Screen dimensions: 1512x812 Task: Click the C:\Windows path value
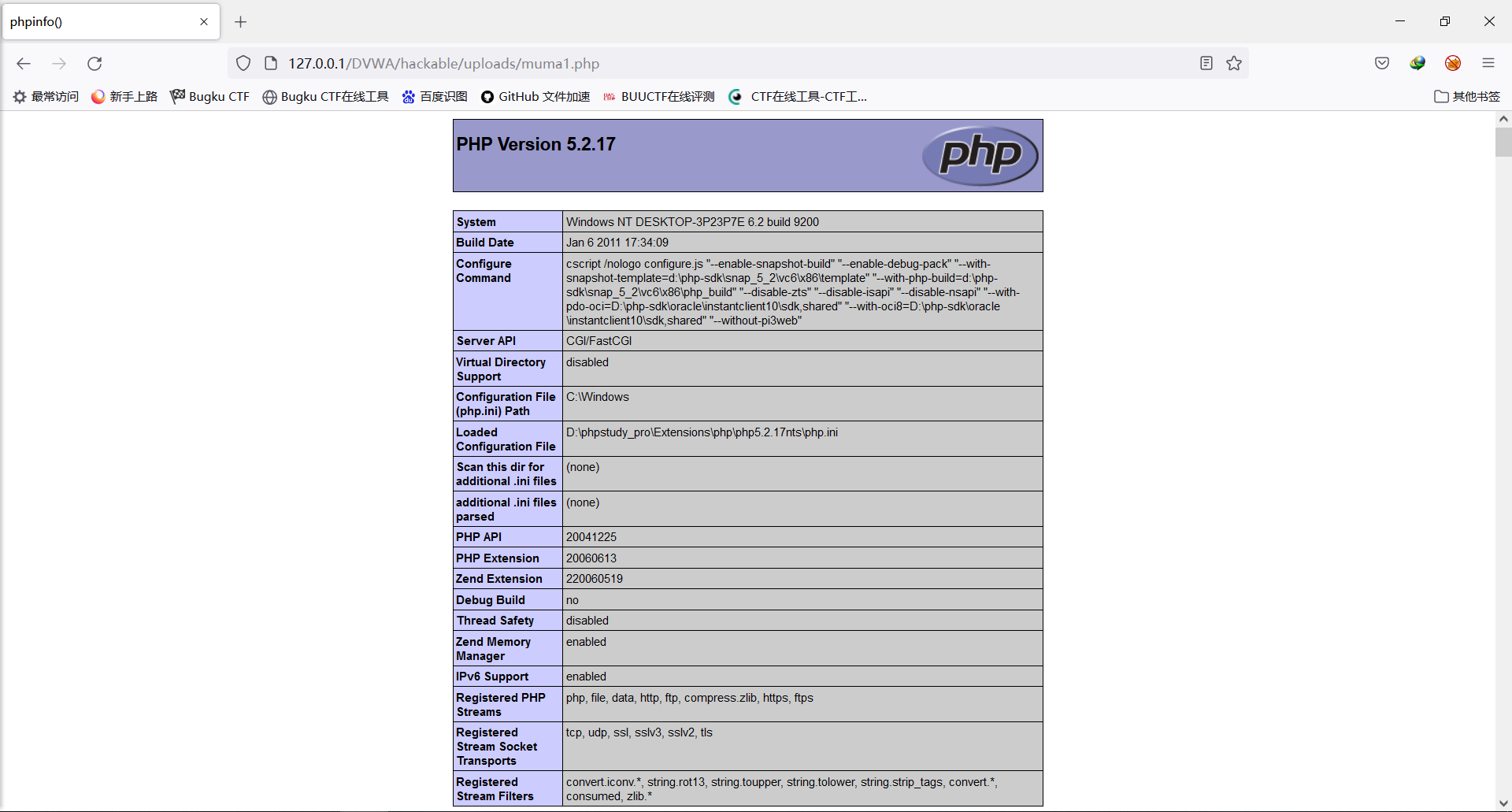pos(598,397)
